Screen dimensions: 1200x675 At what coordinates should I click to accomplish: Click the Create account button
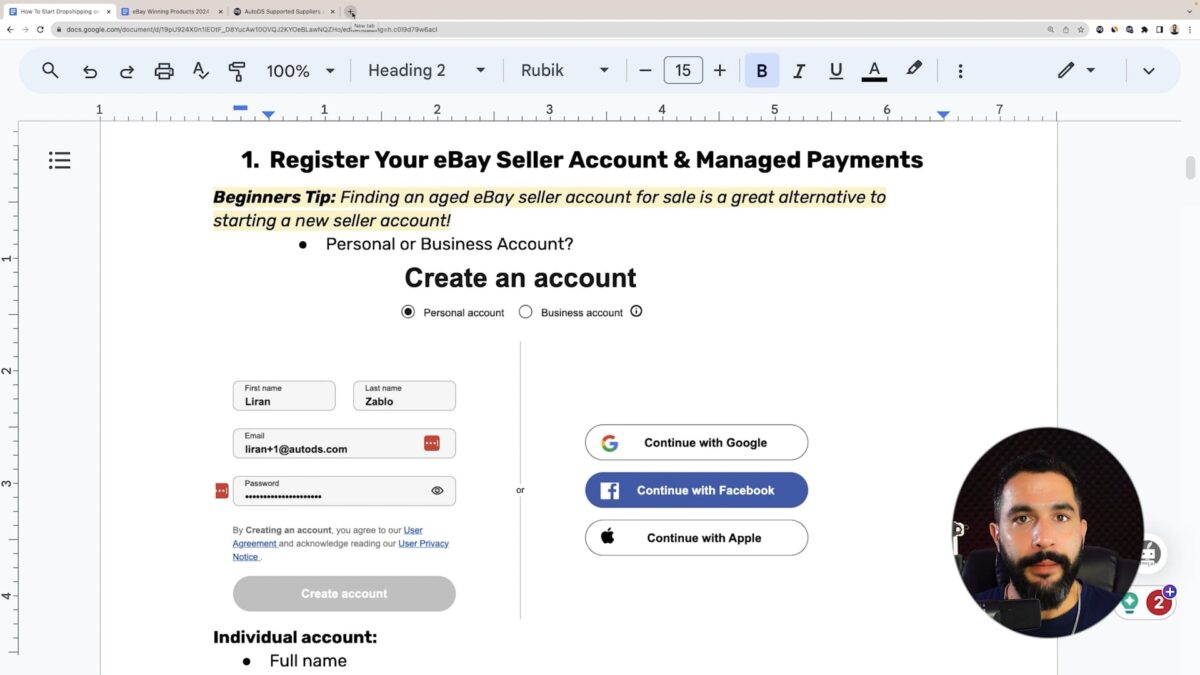point(344,594)
